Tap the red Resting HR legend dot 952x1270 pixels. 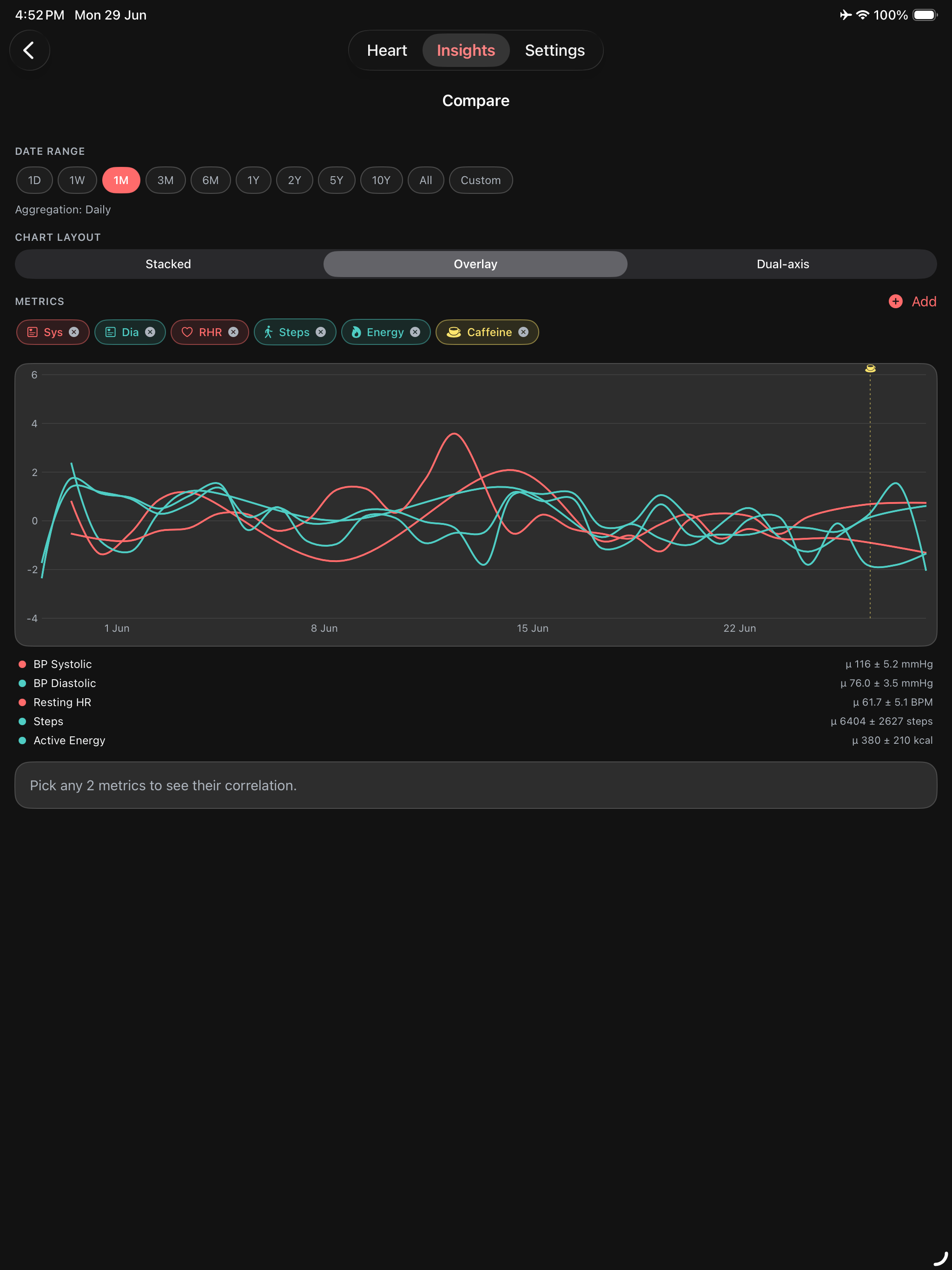[x=22, y=702]
